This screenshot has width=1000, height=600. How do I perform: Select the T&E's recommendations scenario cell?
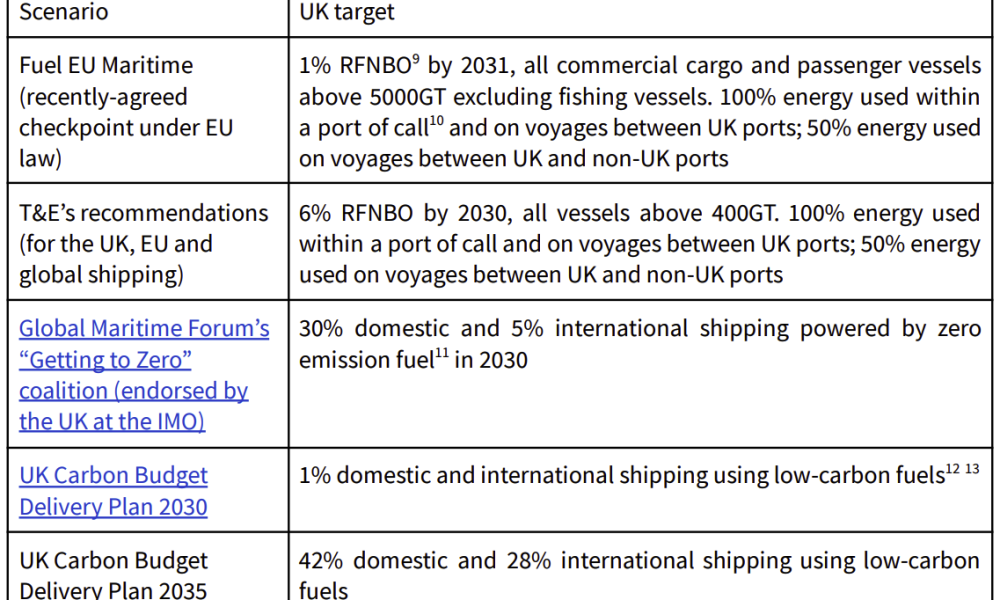[148, 242]
